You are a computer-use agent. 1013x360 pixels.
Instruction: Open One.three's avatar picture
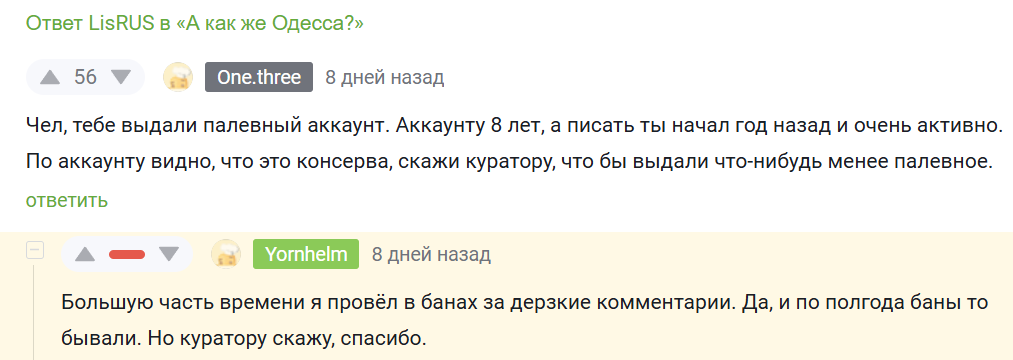[177, 78]
